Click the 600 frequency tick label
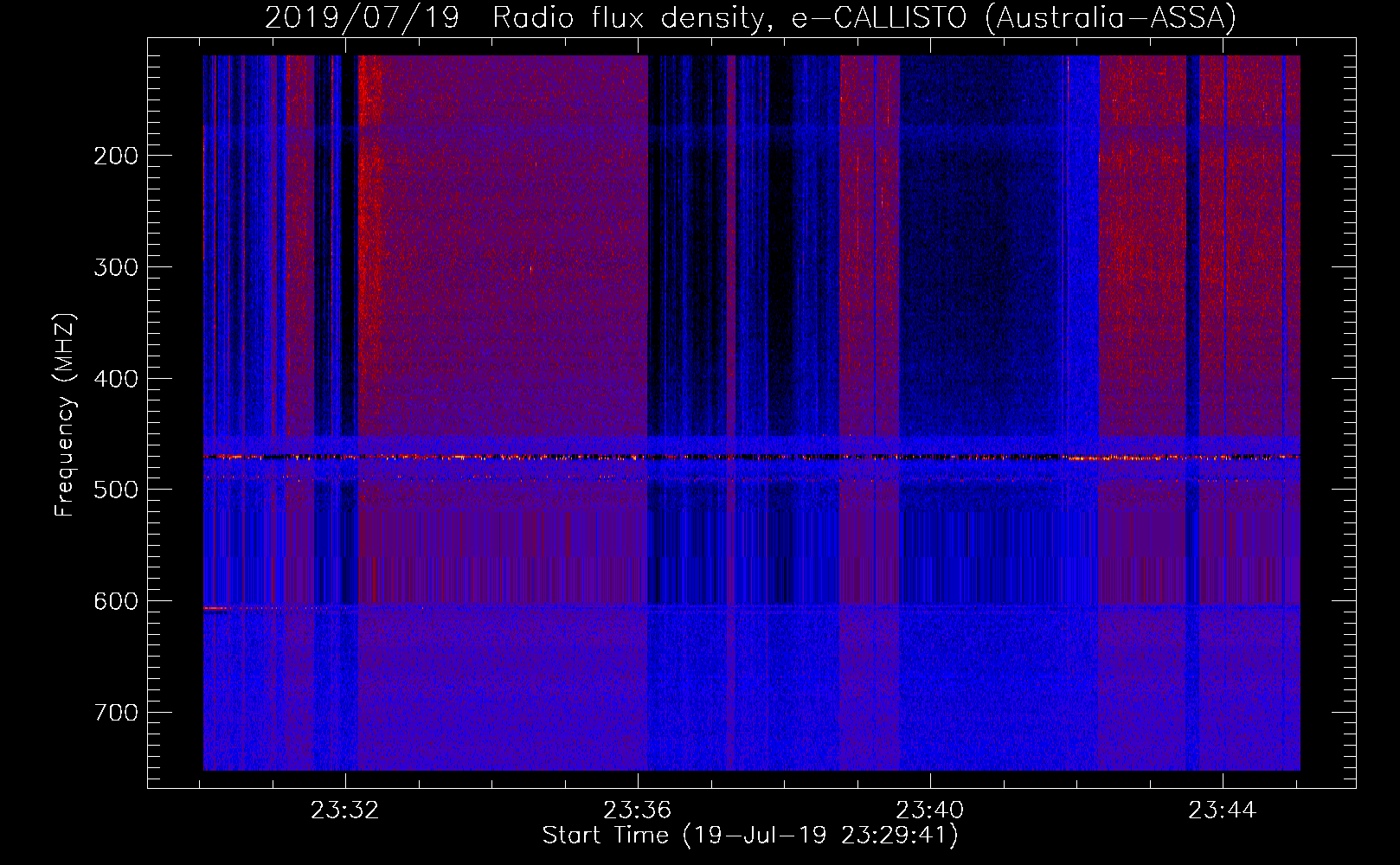1400x865 pixels. [116, 601]
